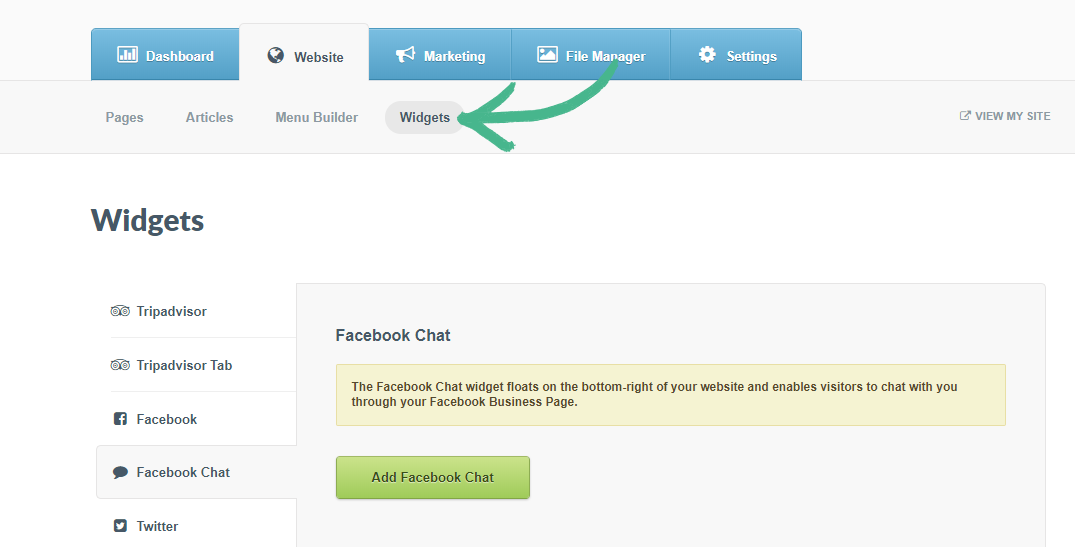Image resolution: width=1075 pixels, height=547 pixels.
Task: Click the Dashboard bar chart icon
Action: (127, 55)
